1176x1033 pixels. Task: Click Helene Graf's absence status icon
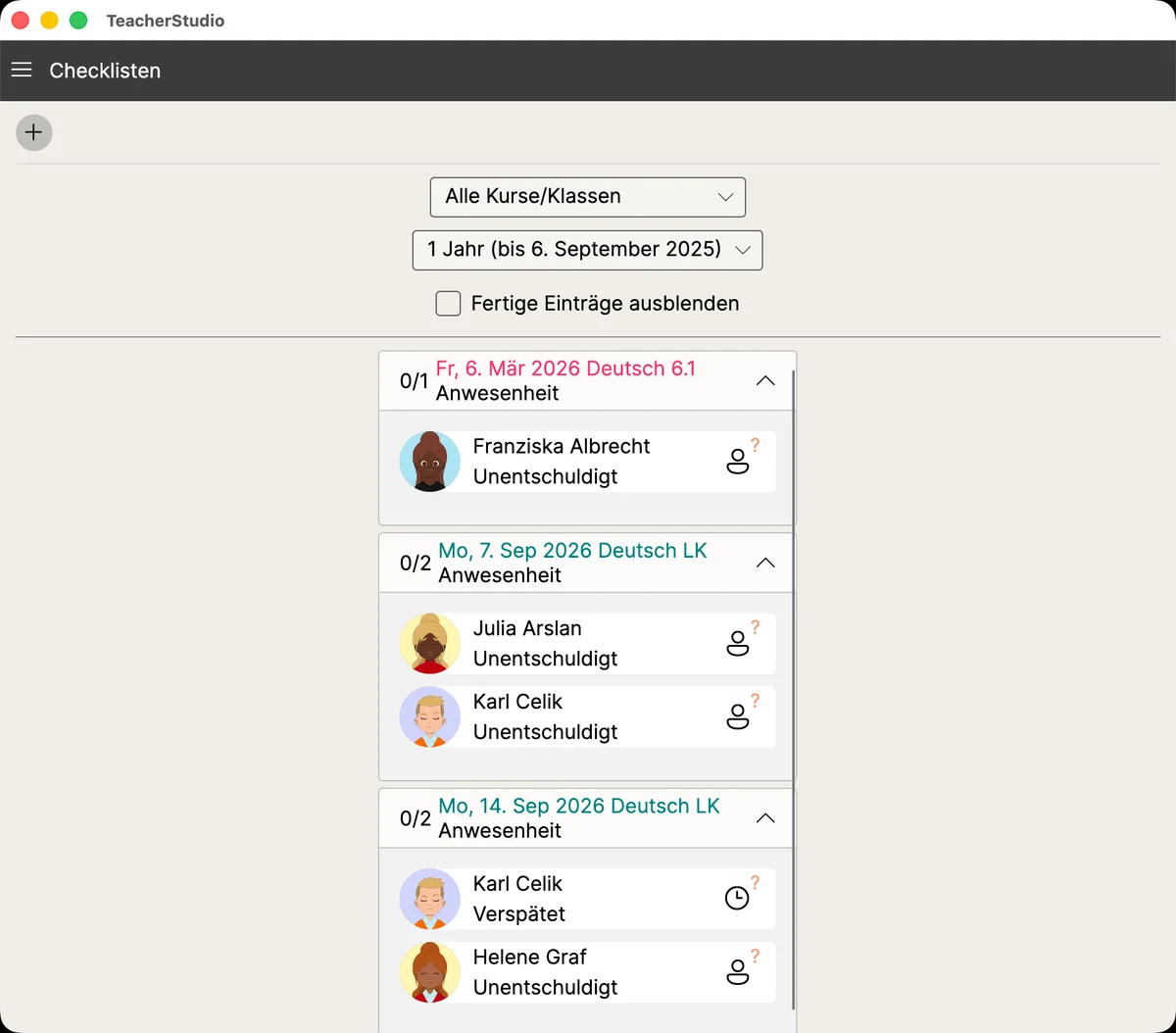tap(739, 971)
